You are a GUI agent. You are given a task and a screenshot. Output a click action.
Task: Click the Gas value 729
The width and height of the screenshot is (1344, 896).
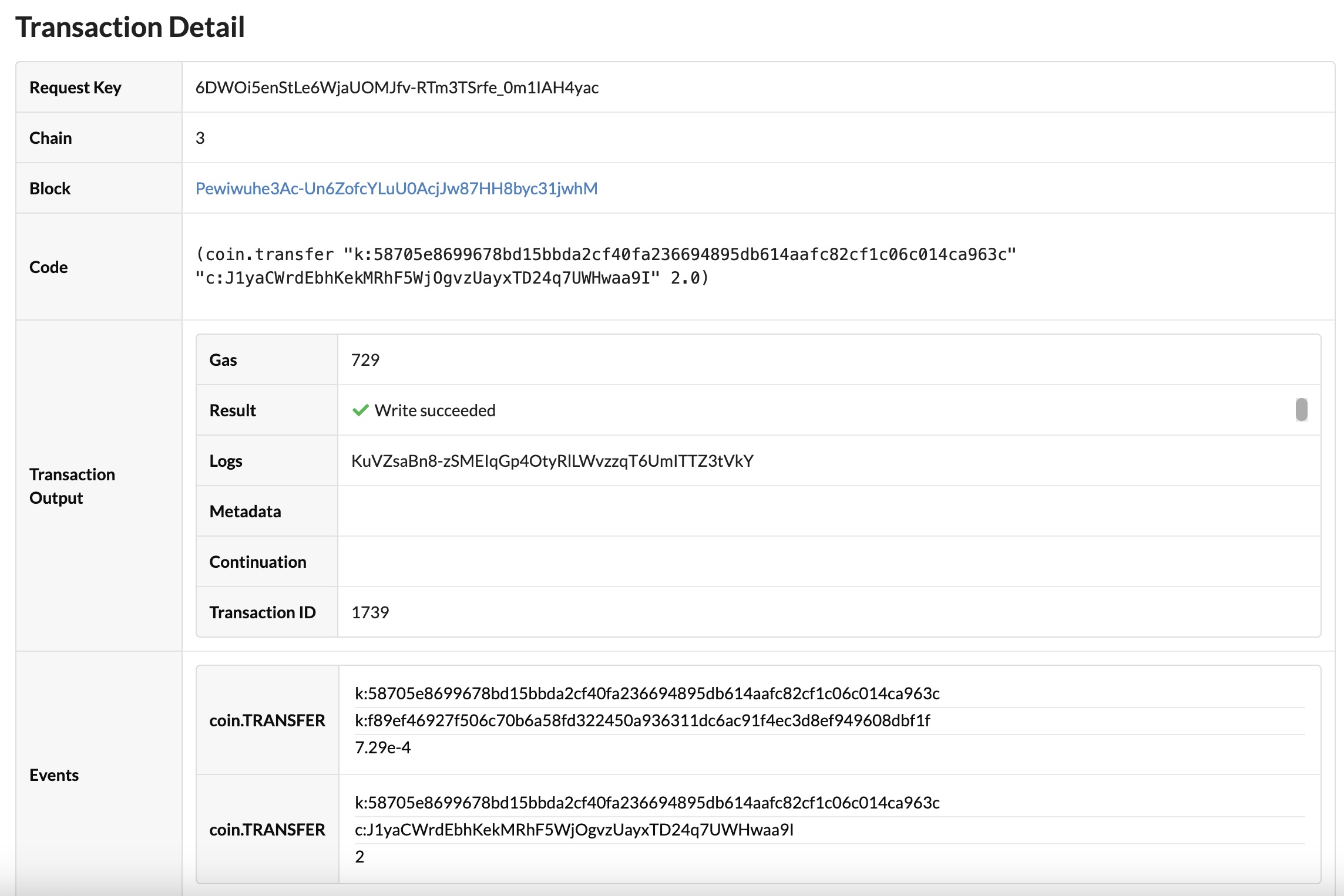coord(365,360)
